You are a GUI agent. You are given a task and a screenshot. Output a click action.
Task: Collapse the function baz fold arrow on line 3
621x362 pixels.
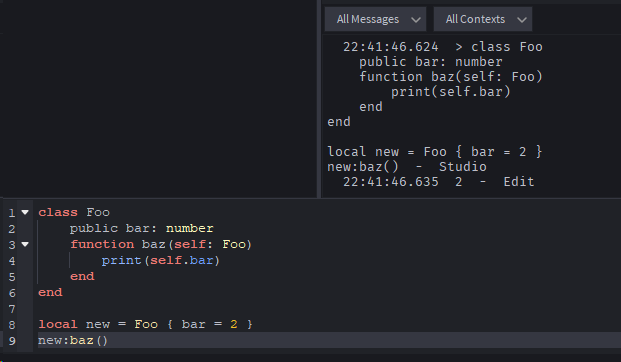pyautogui.click(x=25, y=244)
